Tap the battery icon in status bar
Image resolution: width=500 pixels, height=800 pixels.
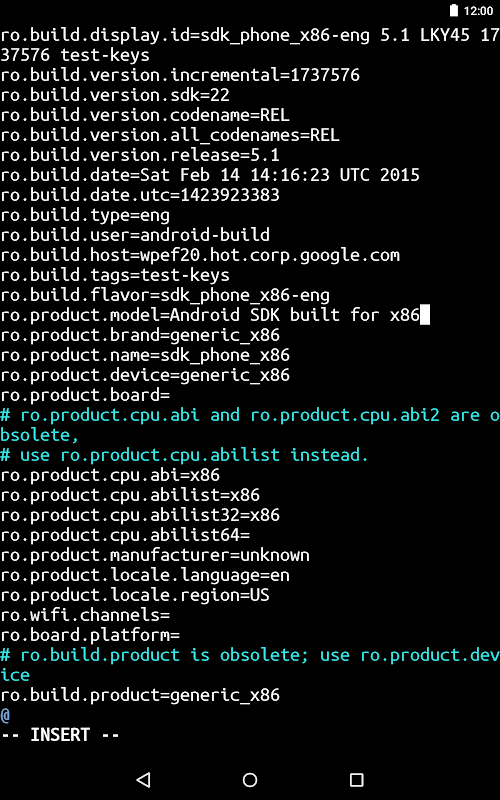pos(454,11)
